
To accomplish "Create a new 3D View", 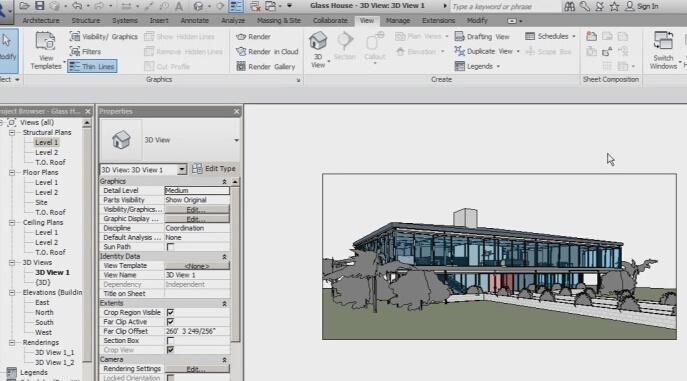I will coord(318,49).
